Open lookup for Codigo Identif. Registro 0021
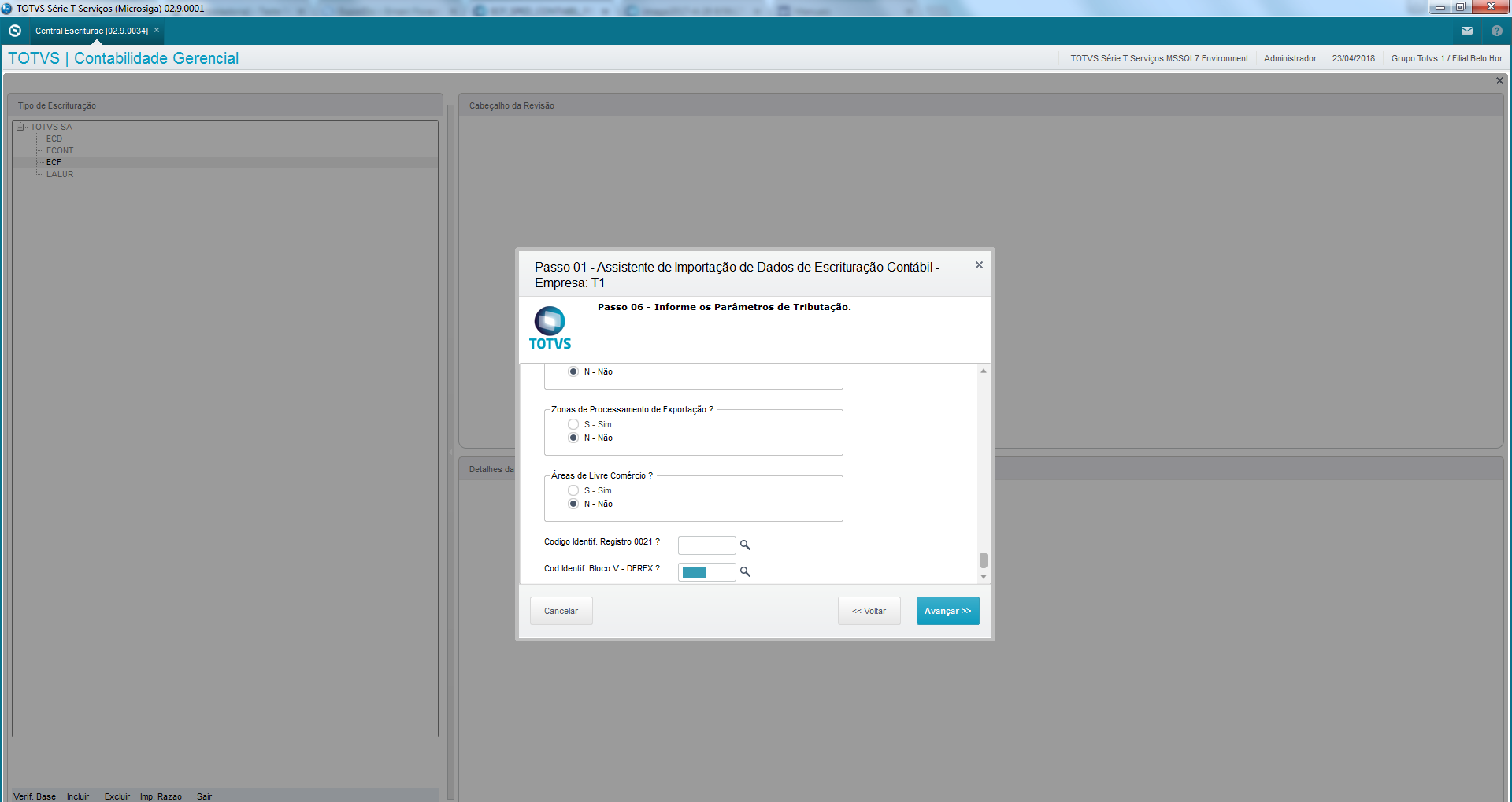The image size is (1512, 802). (x=745, y=545)
